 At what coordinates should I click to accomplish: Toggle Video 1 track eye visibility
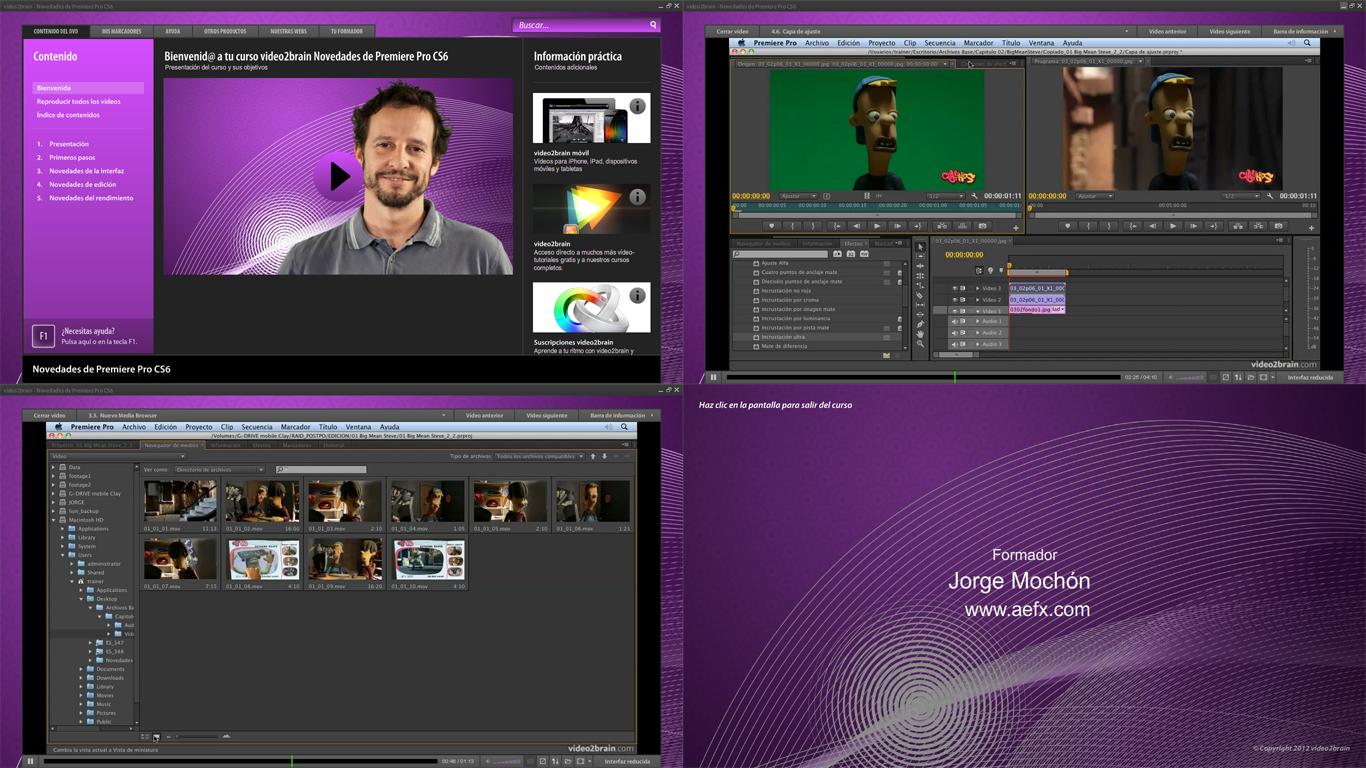955,311
